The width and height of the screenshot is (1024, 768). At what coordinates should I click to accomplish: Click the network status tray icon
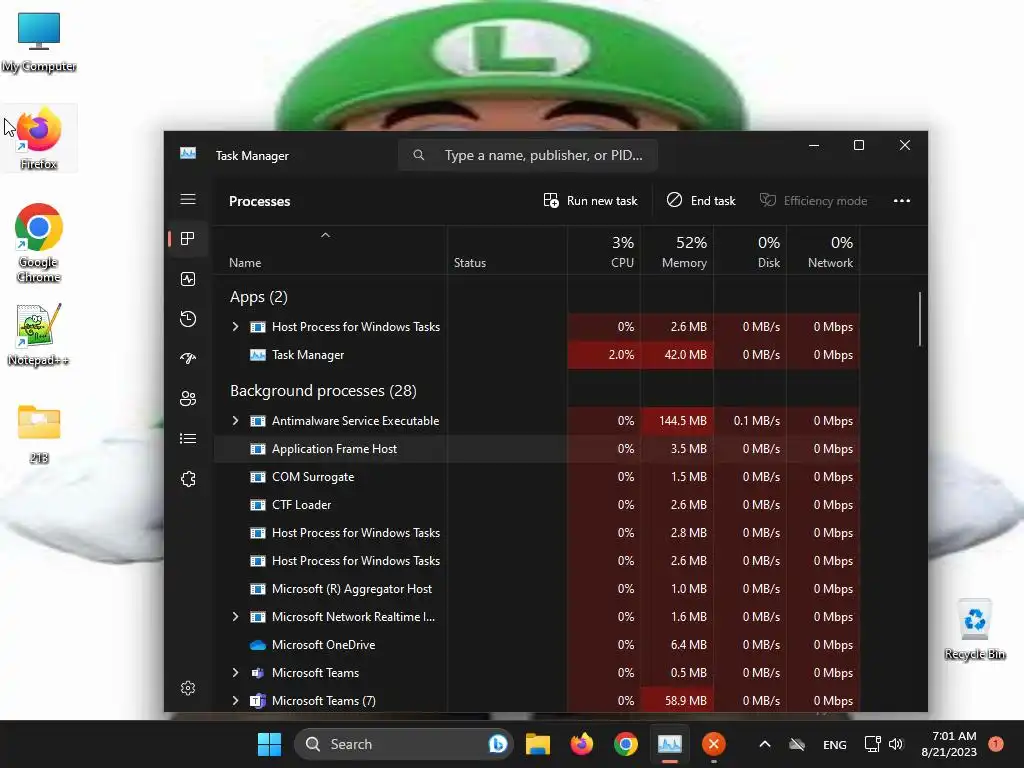[872, 744]
